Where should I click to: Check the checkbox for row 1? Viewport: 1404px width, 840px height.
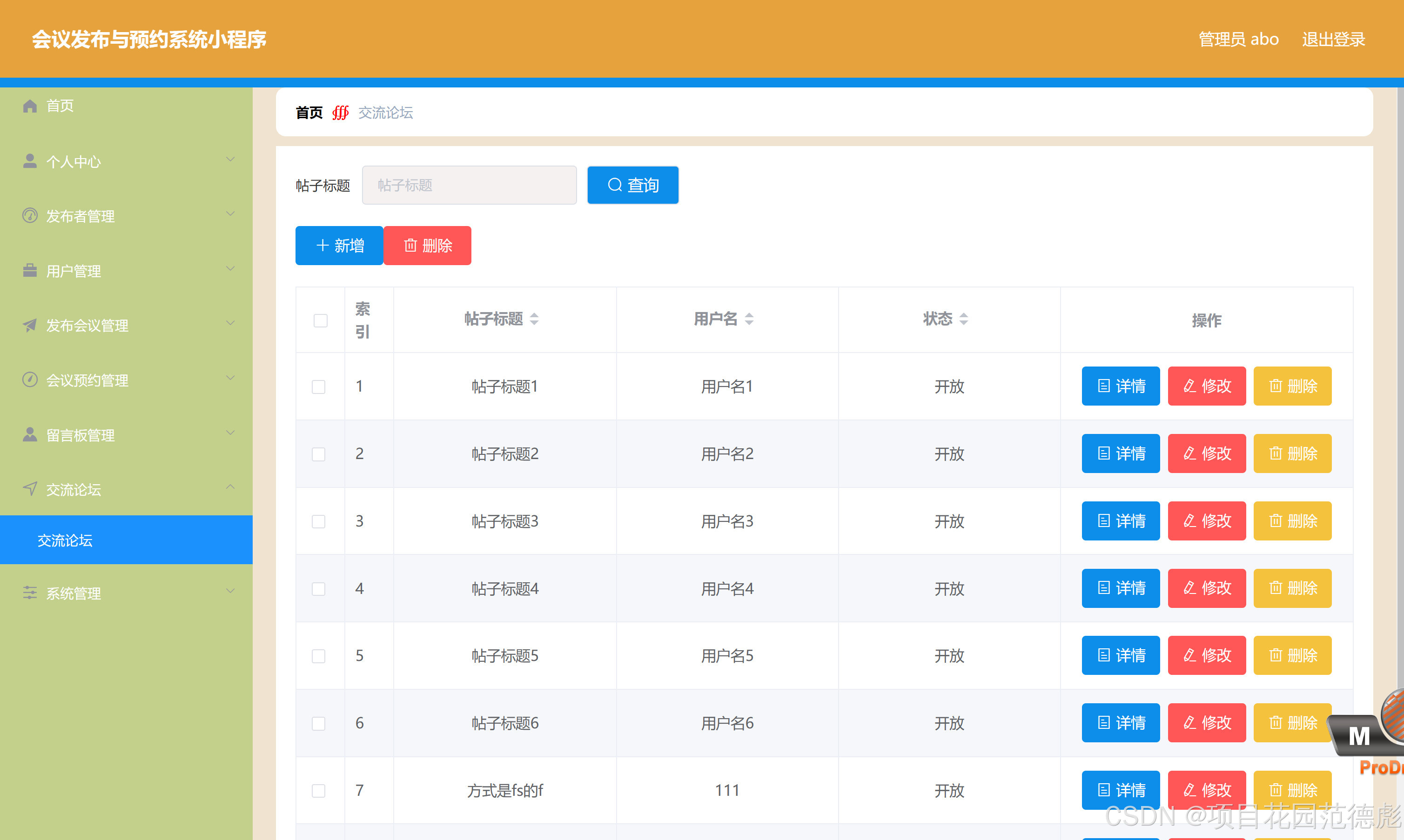tap(319, 387)
